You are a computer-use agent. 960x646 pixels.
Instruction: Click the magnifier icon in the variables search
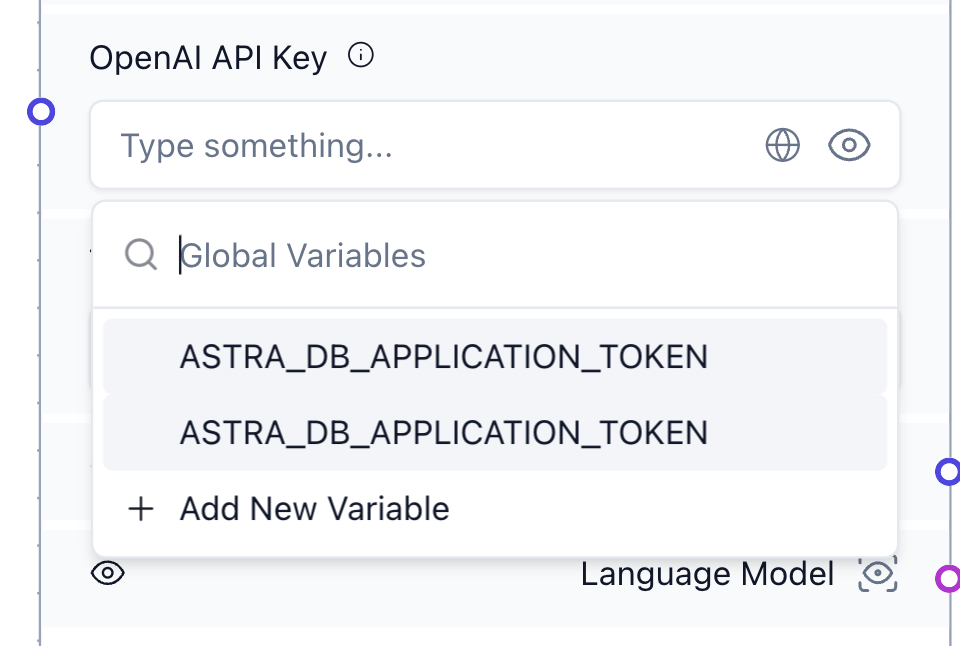click(140, 255)
